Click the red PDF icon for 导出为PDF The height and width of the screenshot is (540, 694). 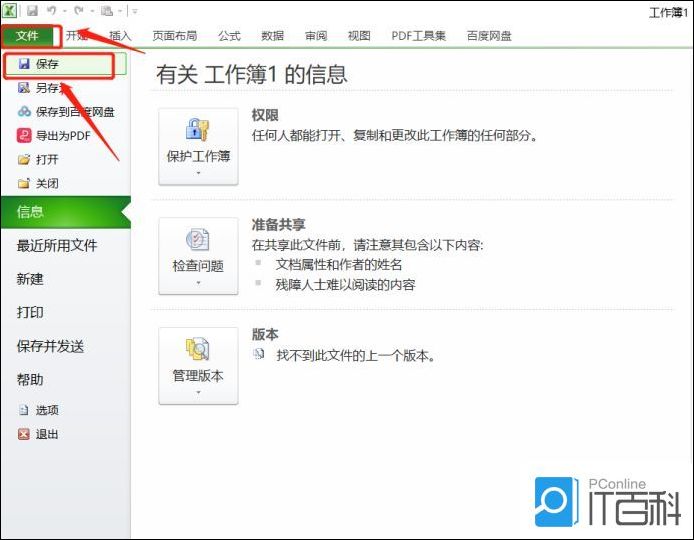coord(24,135)
